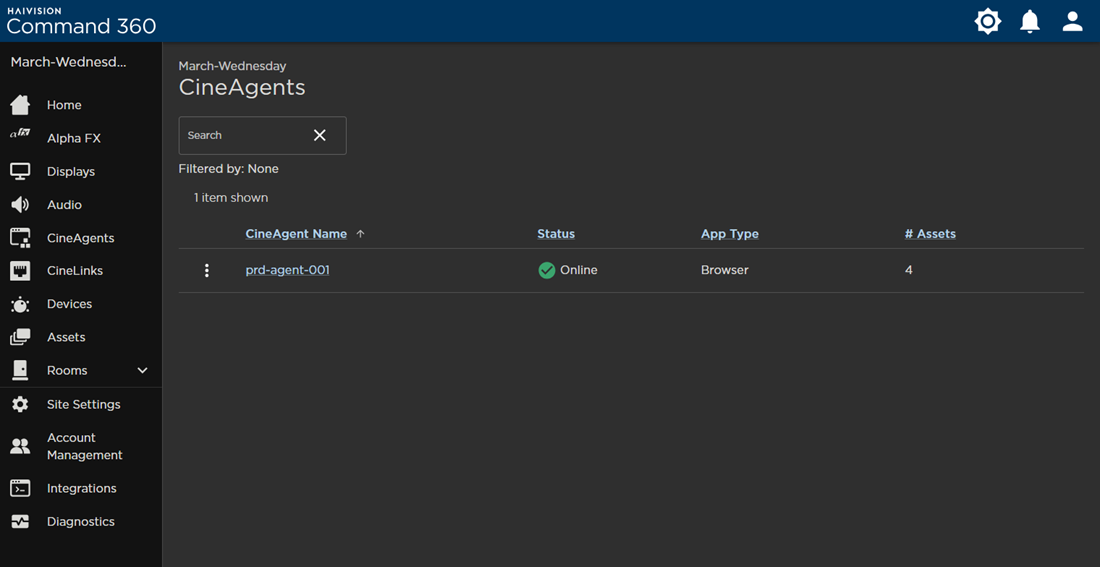Screen dimensions: 1100x567
Task: Open the user profile icon
Action: pos(1073,21)
